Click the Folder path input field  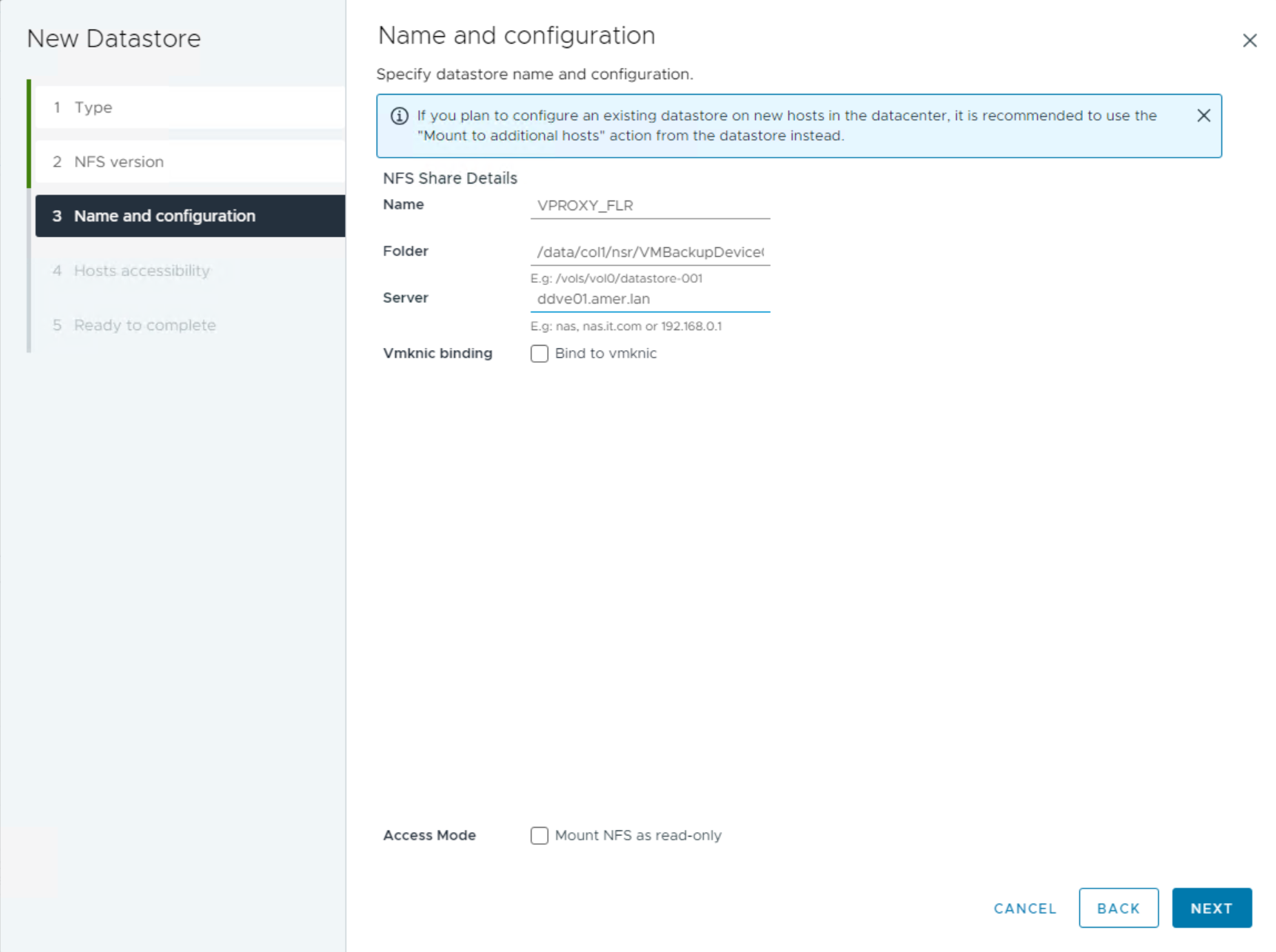(x=651, y=252)
